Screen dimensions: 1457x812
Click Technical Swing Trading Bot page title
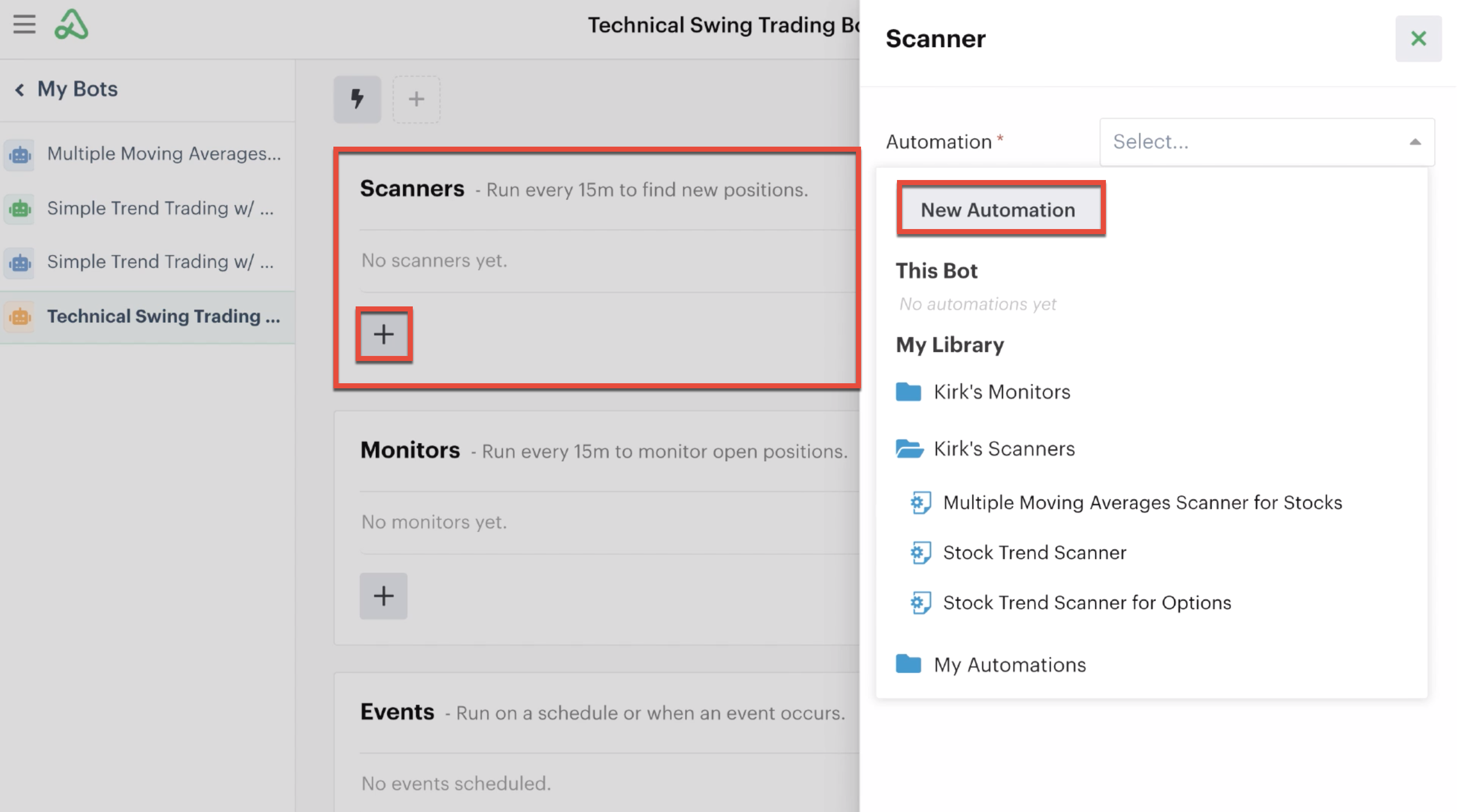(723, 25)
